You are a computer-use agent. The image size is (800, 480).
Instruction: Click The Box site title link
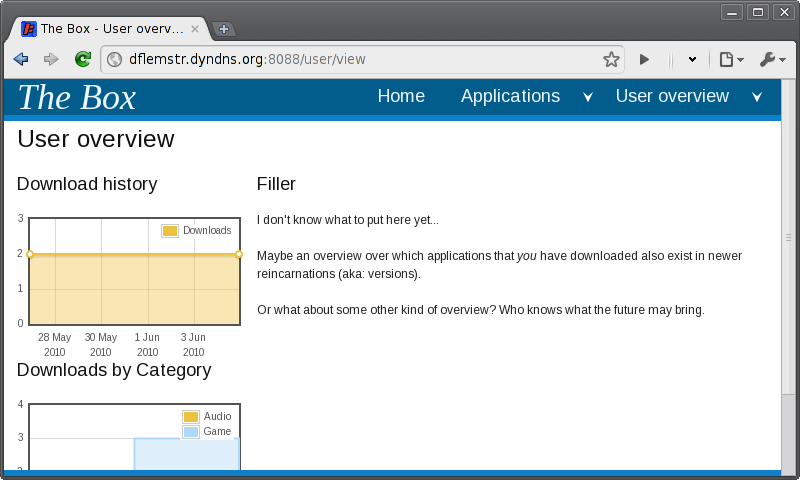pos(77,97)
